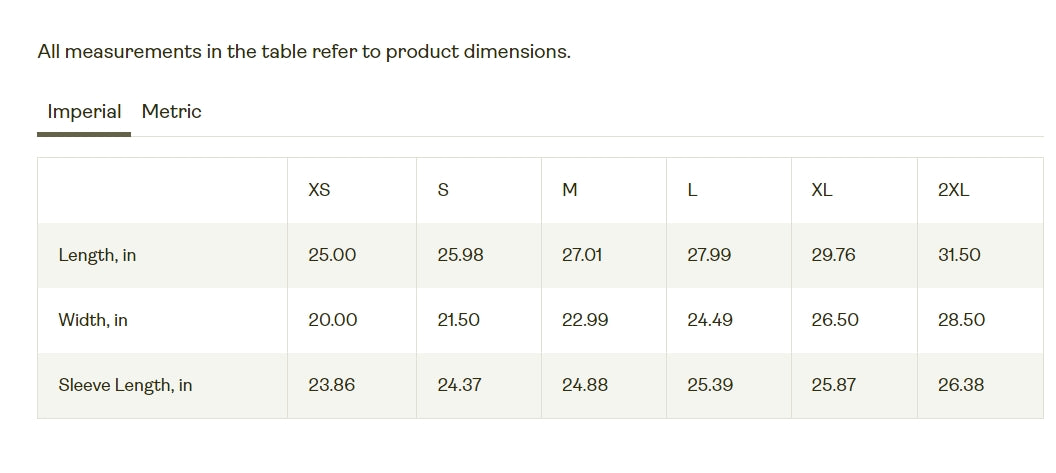Select the Sleeve Length, in row label
Screen dimensions: 1056x473
(125, 385)
